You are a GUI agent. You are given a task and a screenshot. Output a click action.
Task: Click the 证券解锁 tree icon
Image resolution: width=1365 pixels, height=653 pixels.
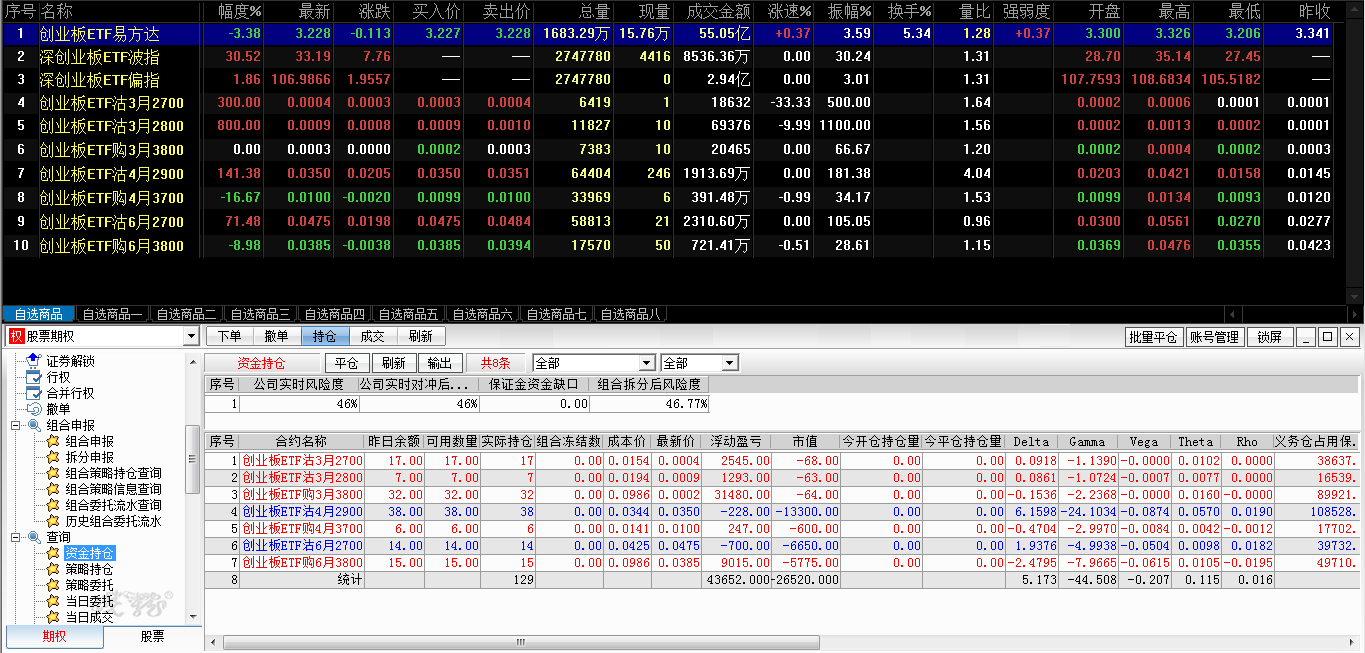34,361
